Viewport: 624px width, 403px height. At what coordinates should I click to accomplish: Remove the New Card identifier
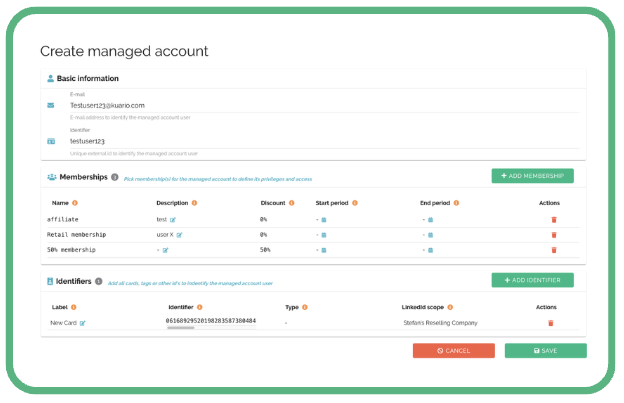click(549, 323)
